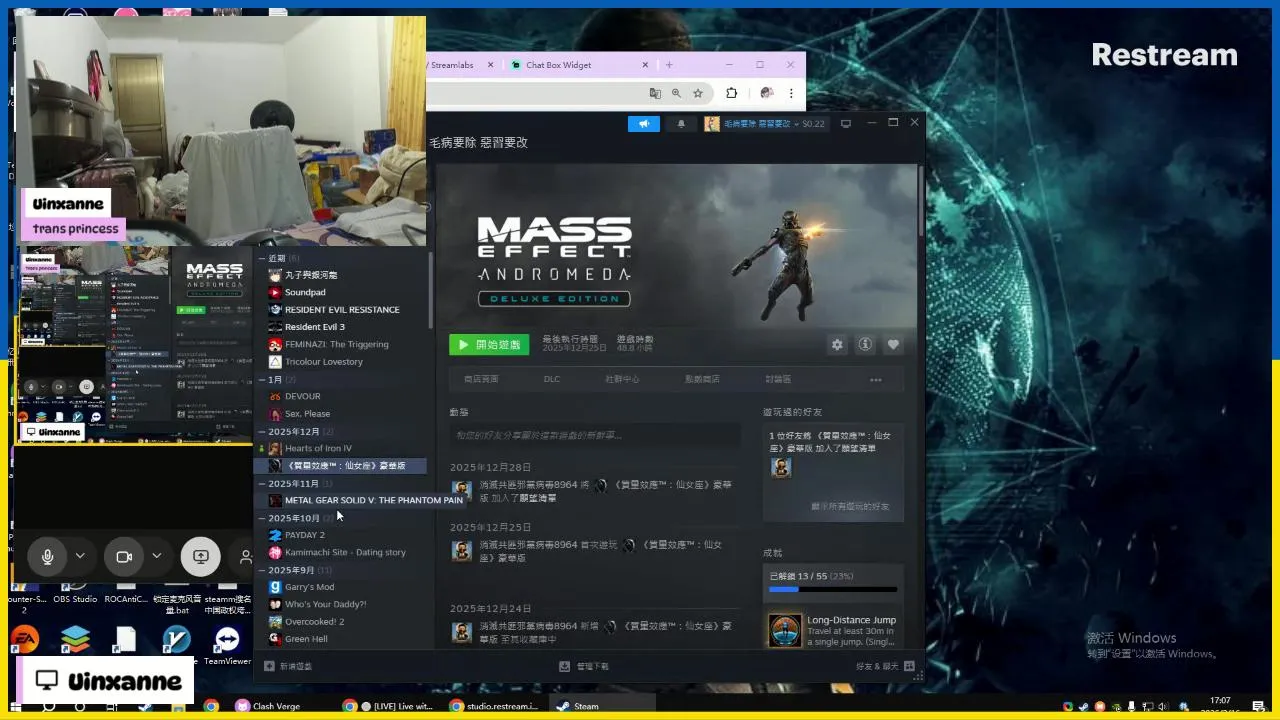Image resolution: width=1280 pixels, height=720 pixels.
Task: Toggle screen share button in Restream
Action: pyautogui.click(x=200, y=556)
